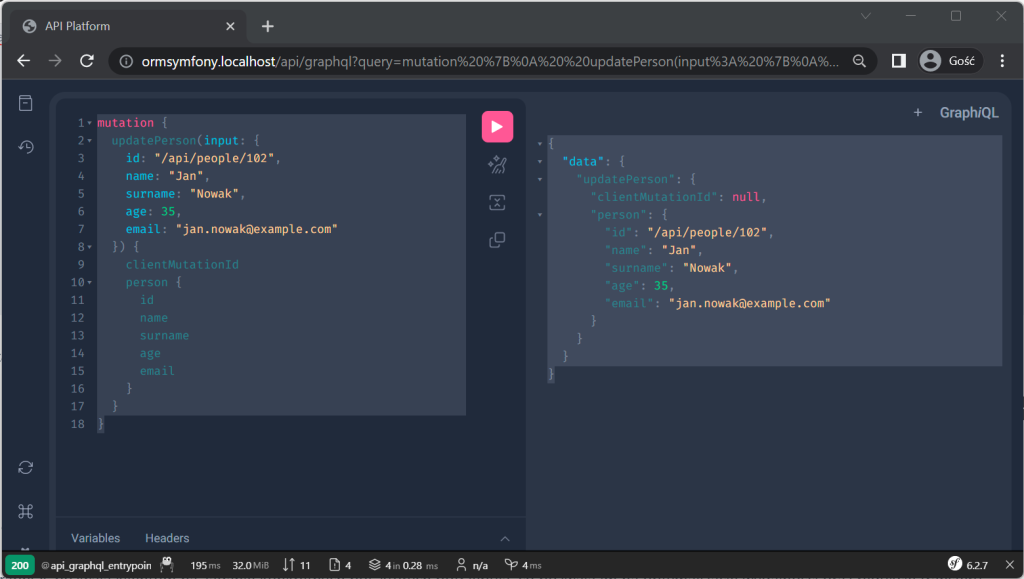
Task: Go forward in the browser
Action: (x=55, y=61)
